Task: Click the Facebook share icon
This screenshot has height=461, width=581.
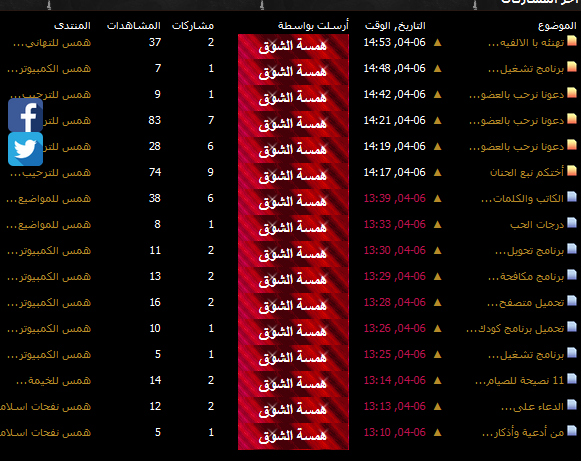Action: 26,115
